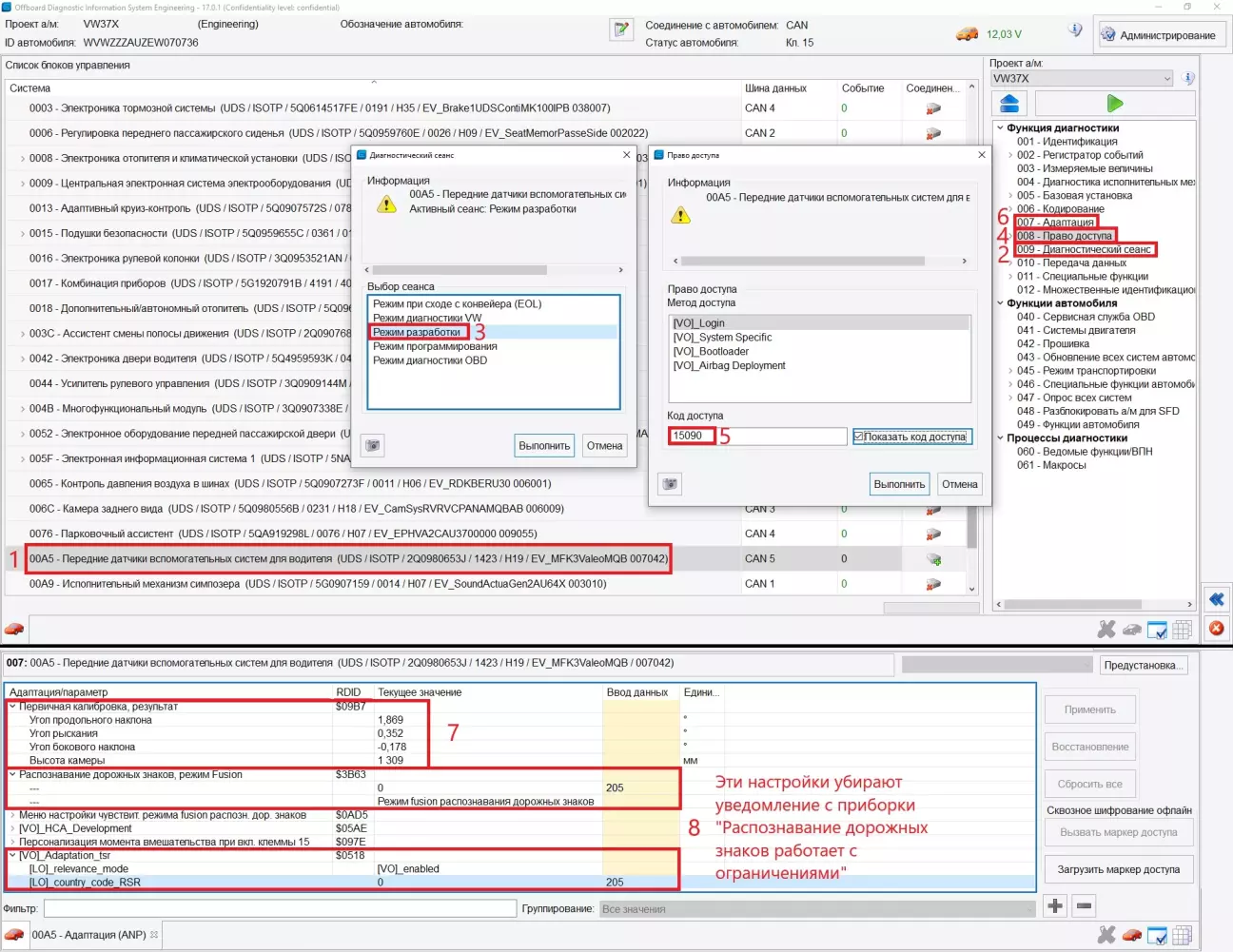Click the camera icon in access rights dialog
This screenshot has width=1233, height=952.
tap(671, 484)
